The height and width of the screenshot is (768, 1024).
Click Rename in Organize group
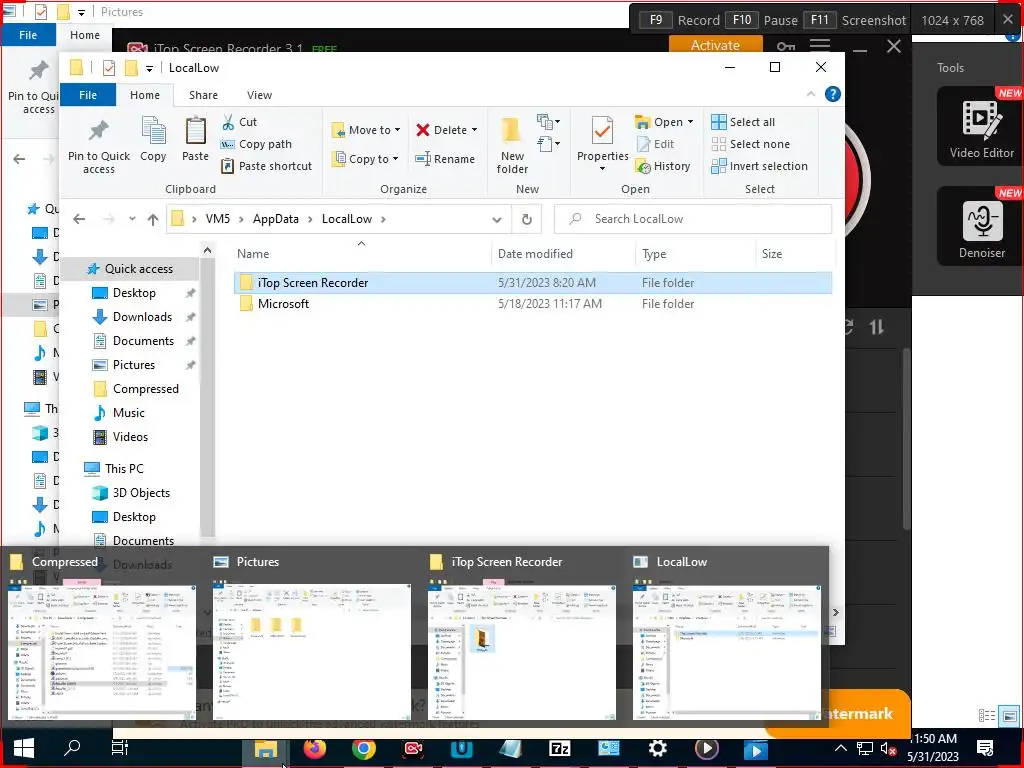coord(445,159)
